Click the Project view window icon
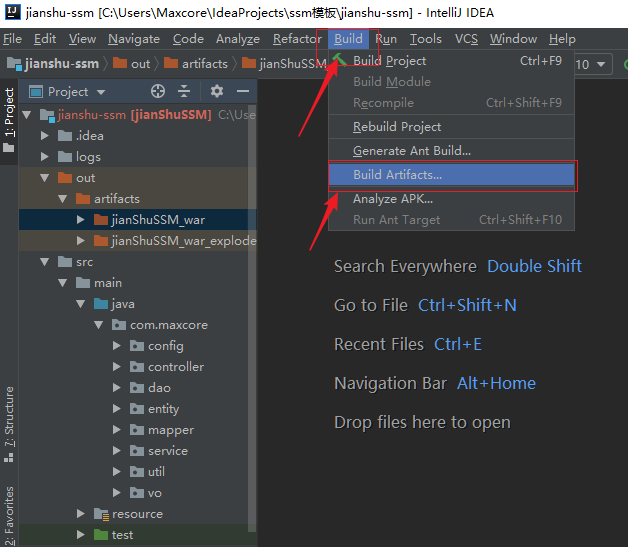The width and height of the screenshot is (628, 547). (36, 92)
